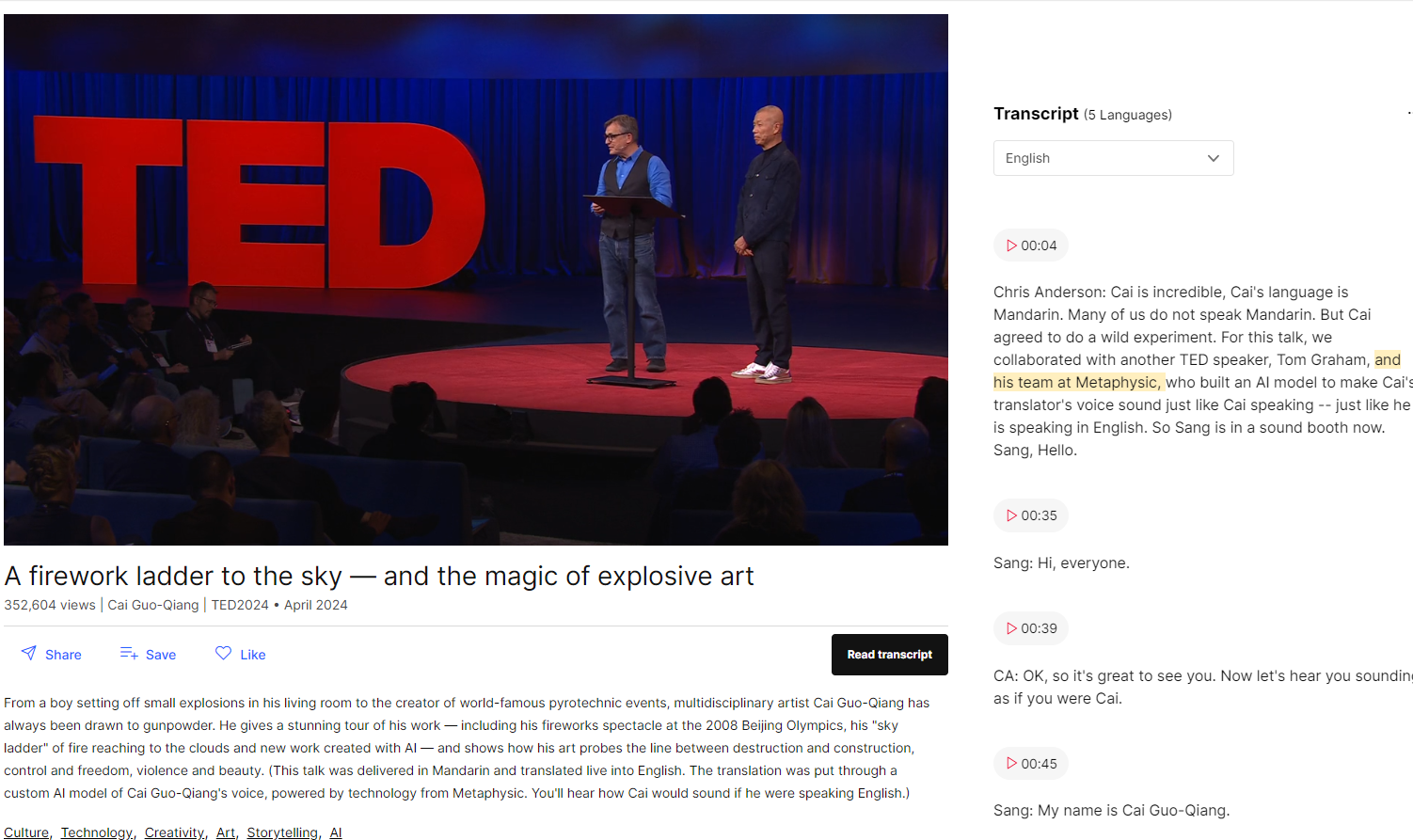The width and height of the screenshot is (1413, 840).
Task: Play the transcript segment at 00:35
Action: 1030,515
